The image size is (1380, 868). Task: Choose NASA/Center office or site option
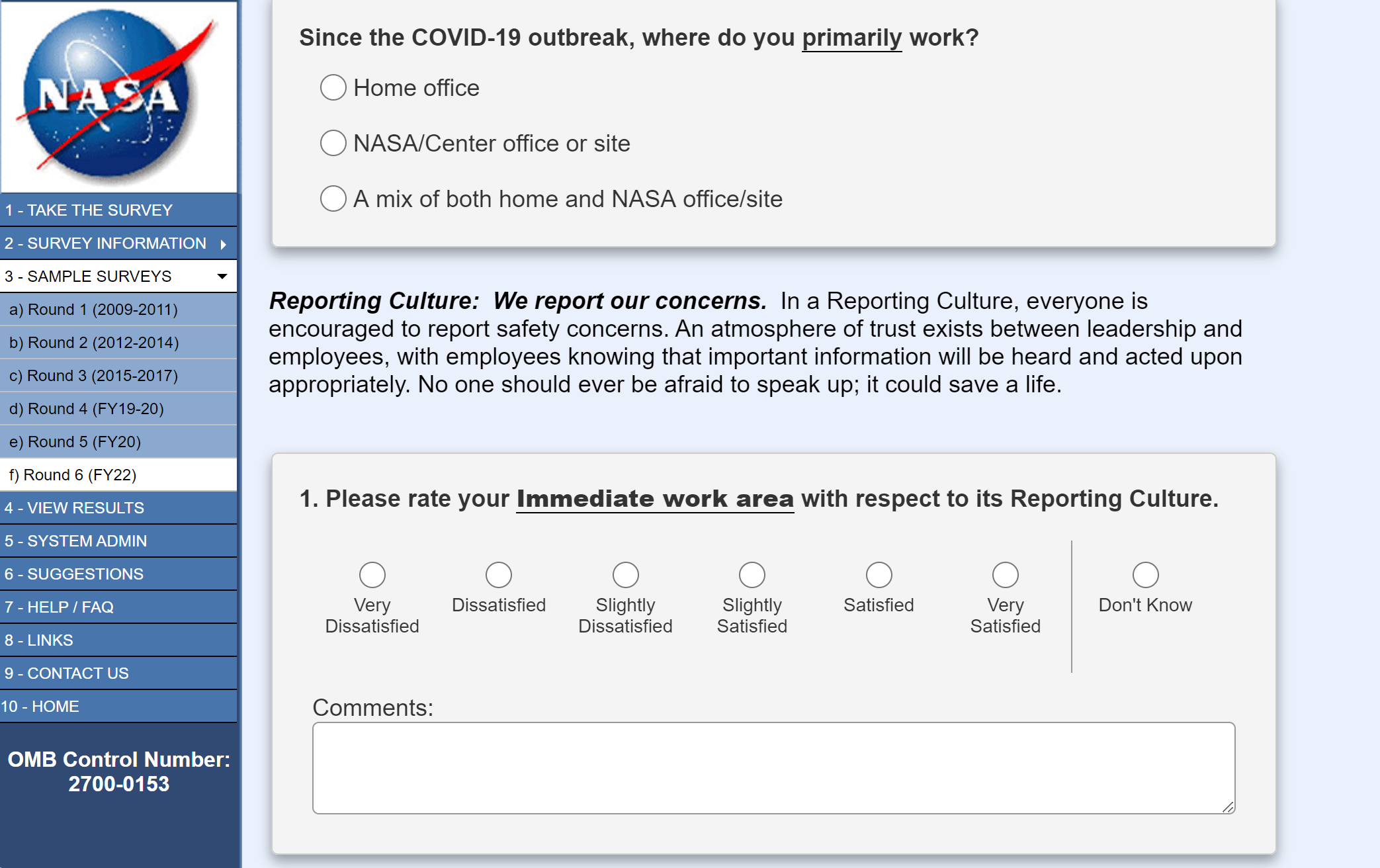(x=333, y=144)
